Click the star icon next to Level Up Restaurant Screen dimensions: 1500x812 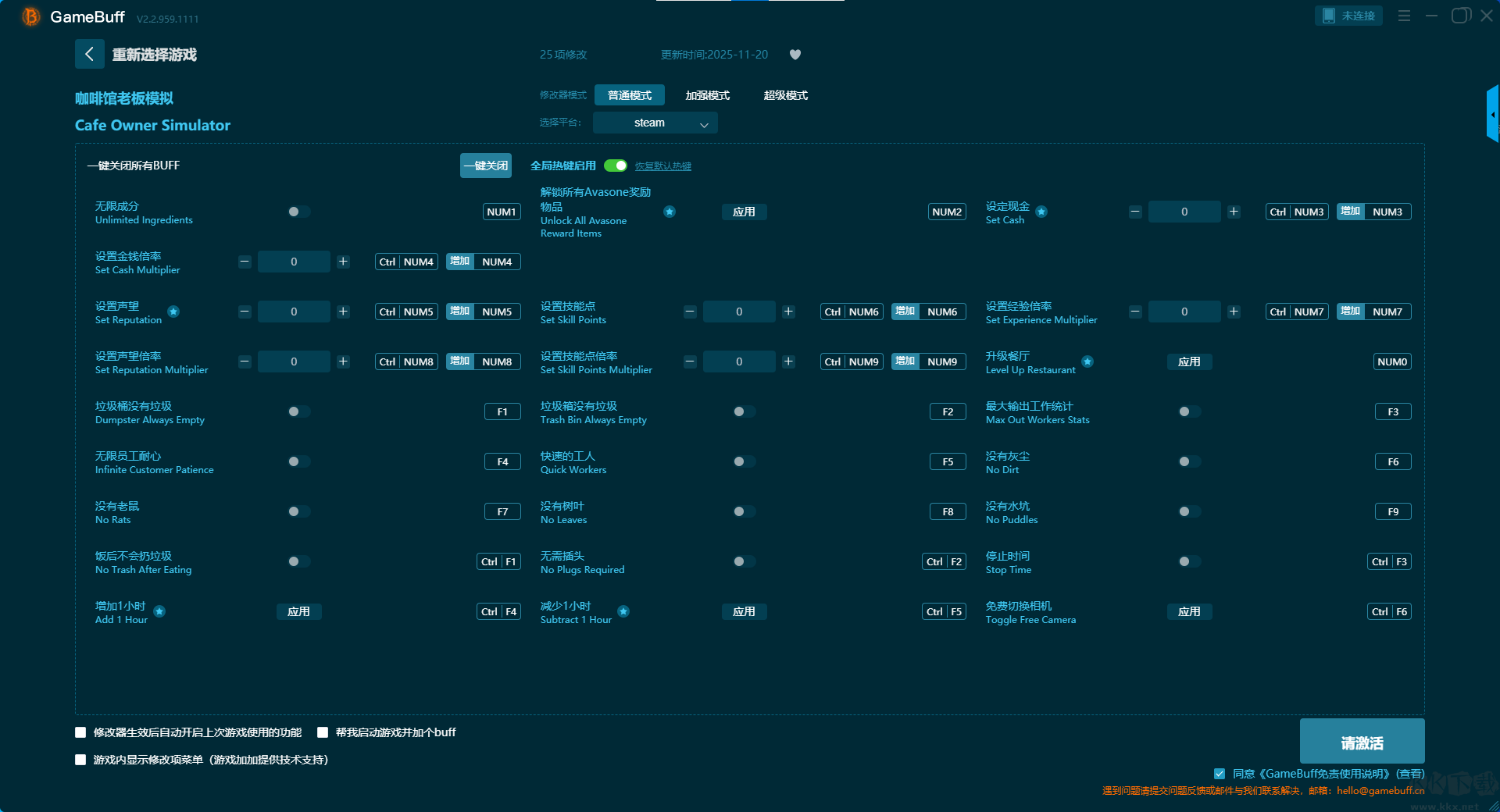pos(1087,361)
